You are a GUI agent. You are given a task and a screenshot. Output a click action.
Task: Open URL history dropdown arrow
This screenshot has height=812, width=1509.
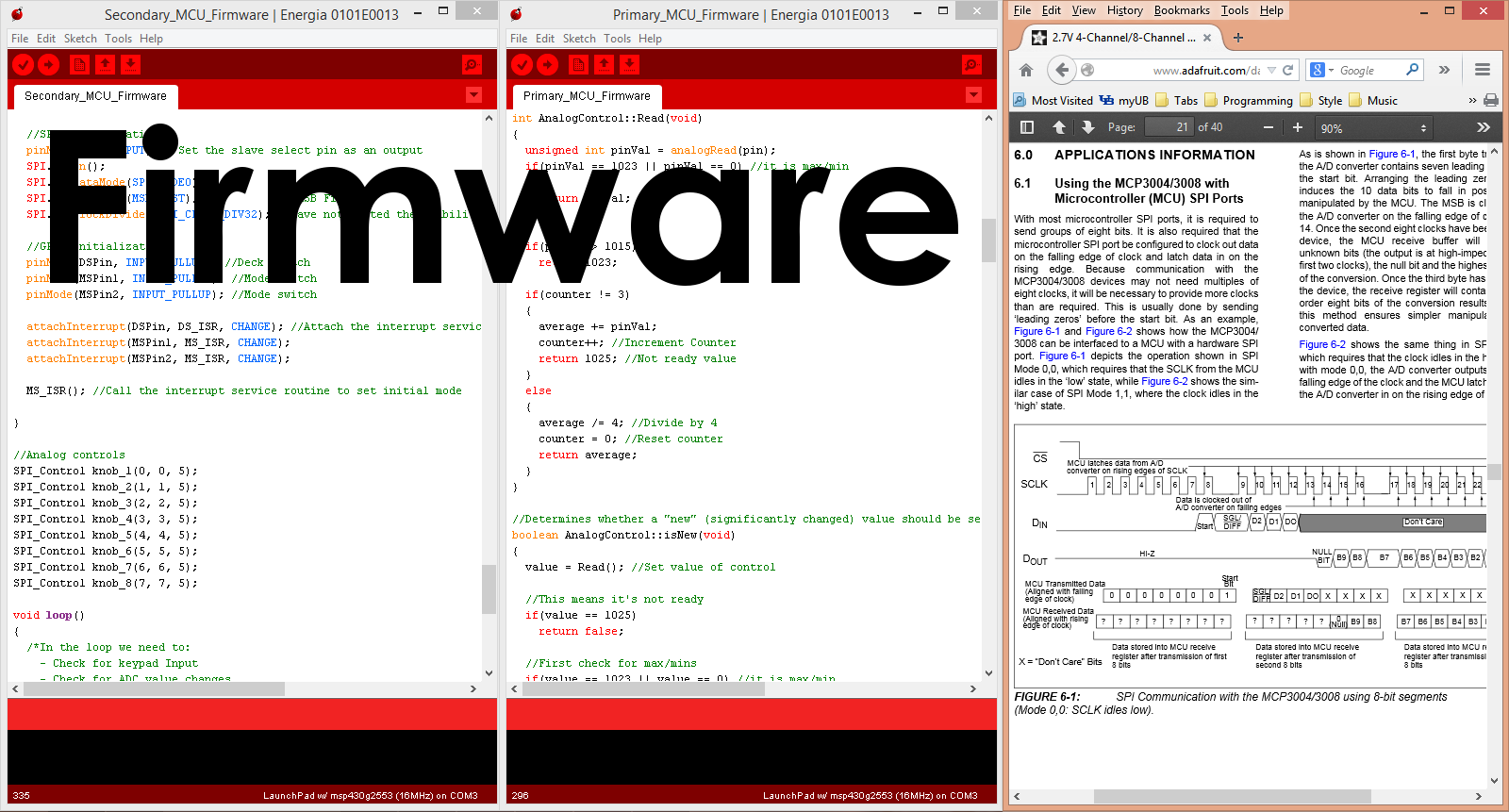pyautogui.click(x=1271, y=70)
